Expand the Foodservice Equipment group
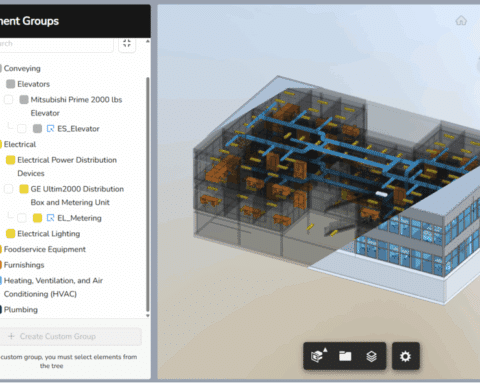Viewport: 480px width, 384px height. [x=45, y=249]
